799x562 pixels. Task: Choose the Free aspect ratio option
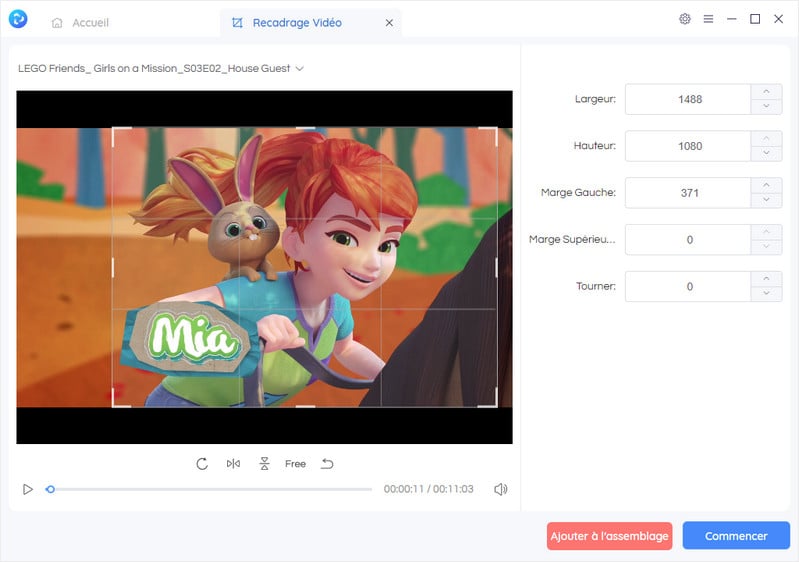296,464
